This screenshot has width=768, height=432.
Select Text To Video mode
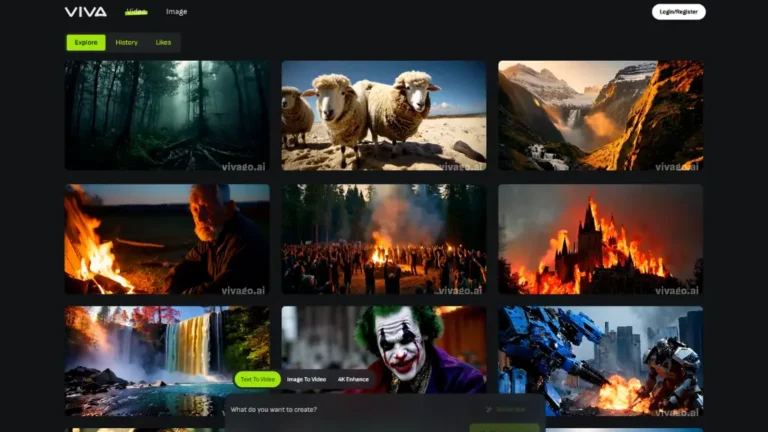257,379
